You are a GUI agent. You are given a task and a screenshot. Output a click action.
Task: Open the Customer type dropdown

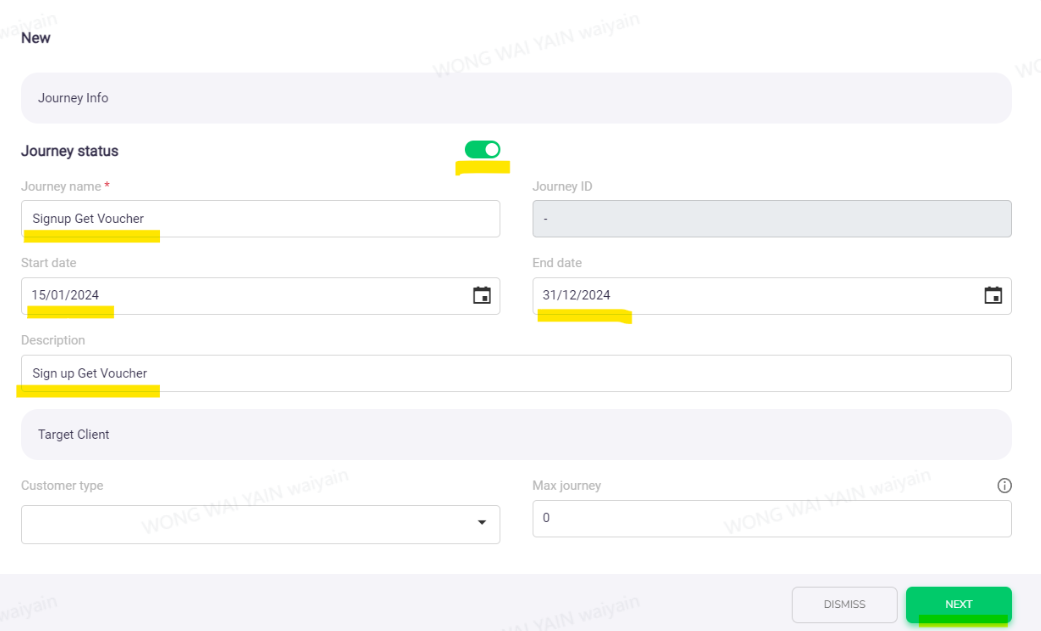point(260,524)
